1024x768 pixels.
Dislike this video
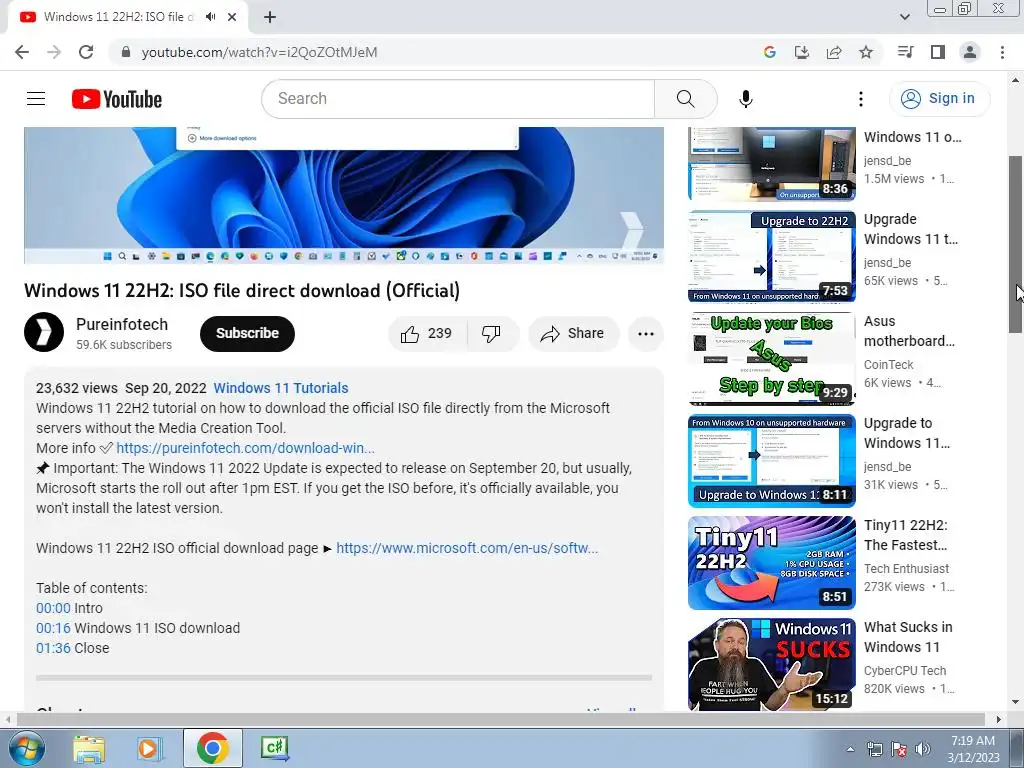(492, 334)
